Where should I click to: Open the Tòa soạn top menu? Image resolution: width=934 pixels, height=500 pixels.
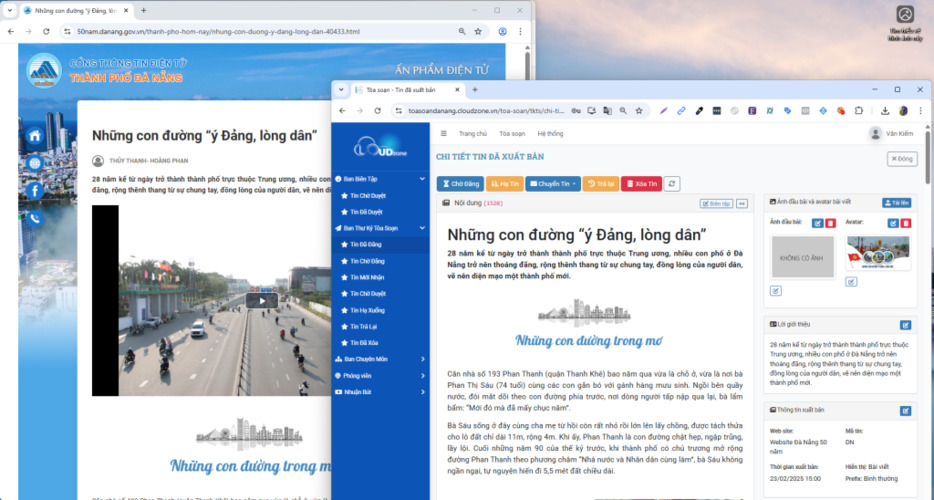pos(512,133)
